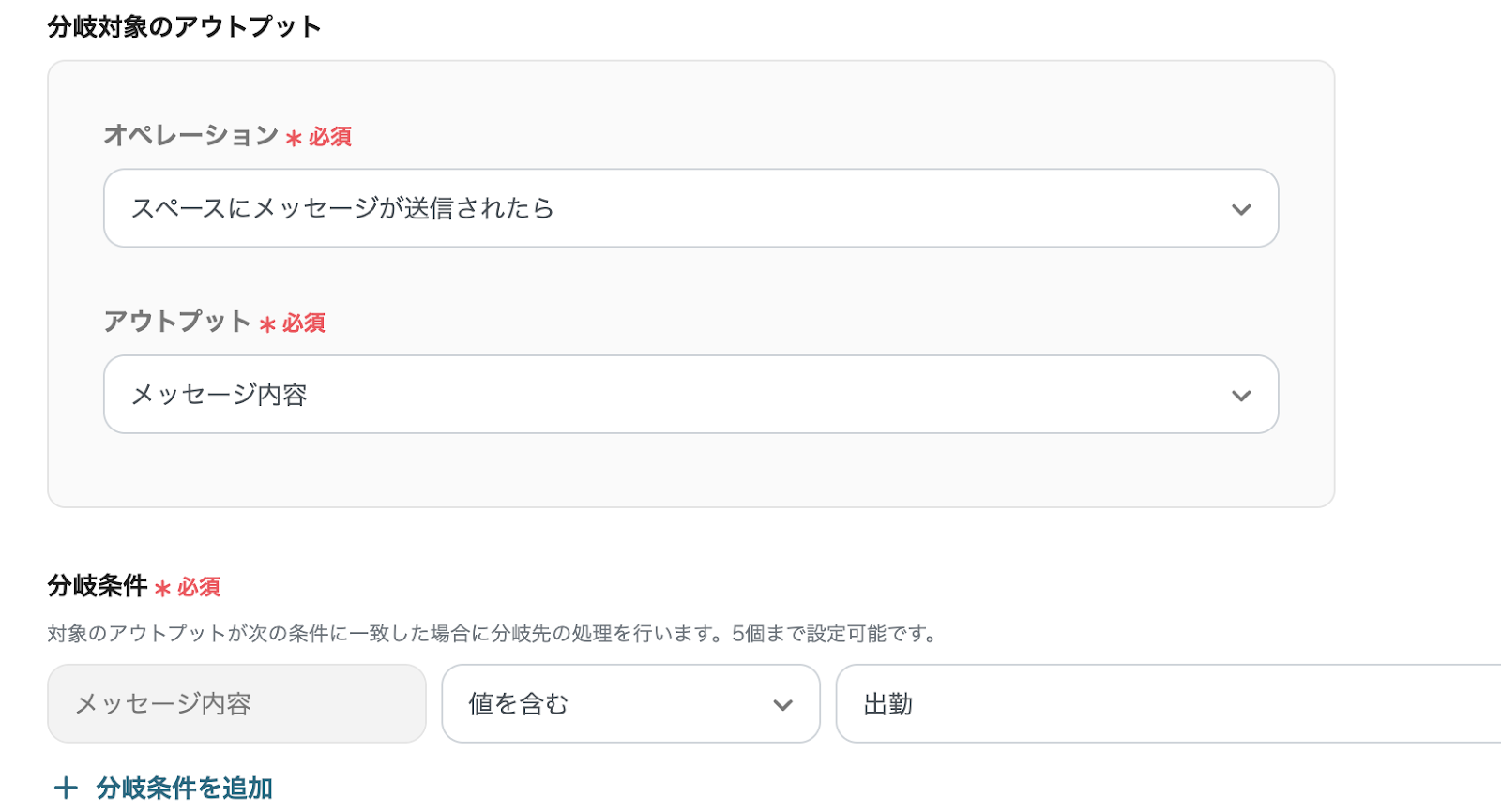The image size is (1501, 812).
Task: Click the red asterisk next to 分岐条件
Action: [x=162, y=589]
